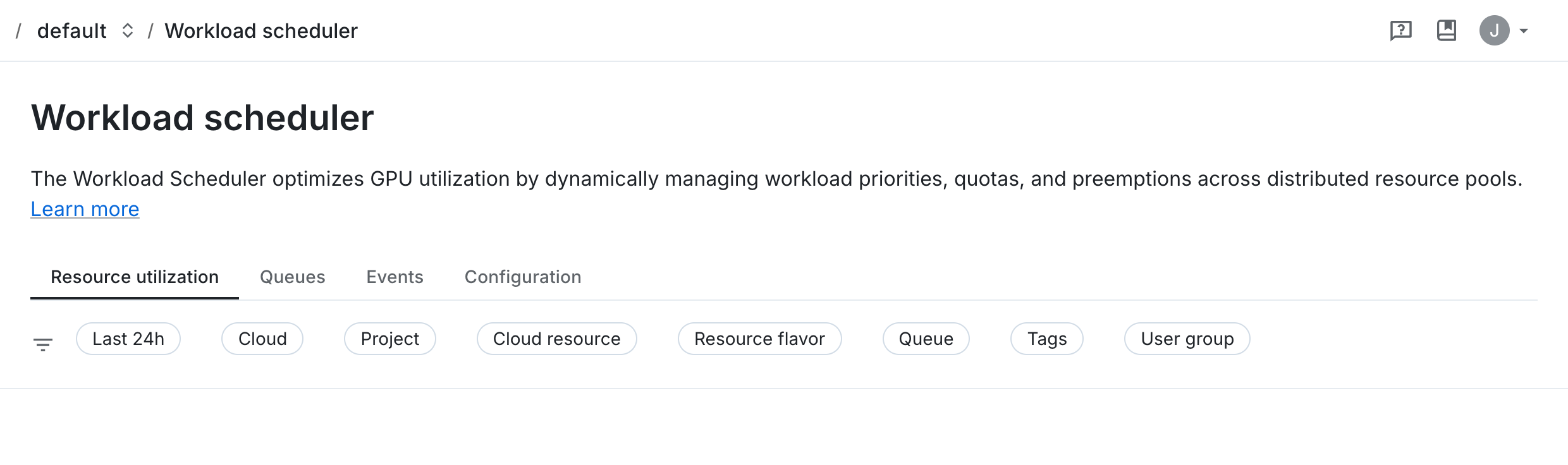
Task: Open the Cloud filter chip
Action: pos(262,339)
